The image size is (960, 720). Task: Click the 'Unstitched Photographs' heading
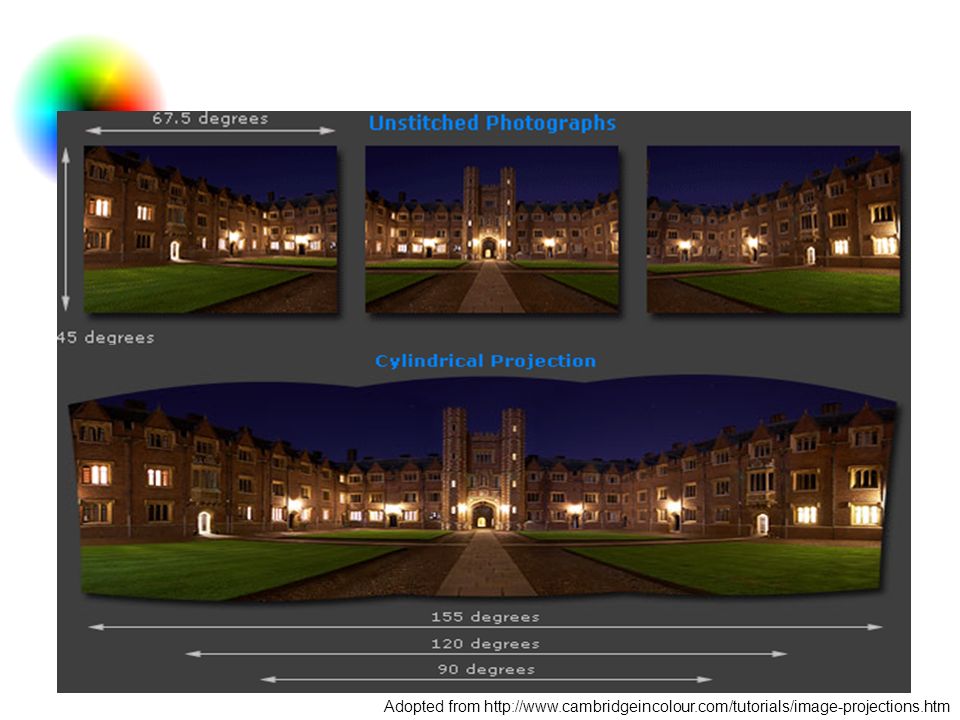tap(492, 123)
